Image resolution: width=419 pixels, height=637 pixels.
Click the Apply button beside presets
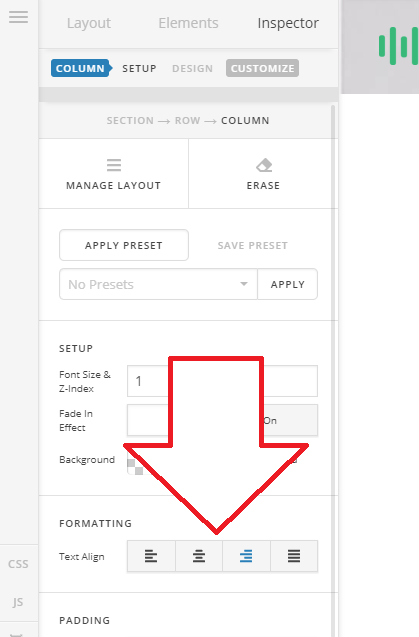288,284
